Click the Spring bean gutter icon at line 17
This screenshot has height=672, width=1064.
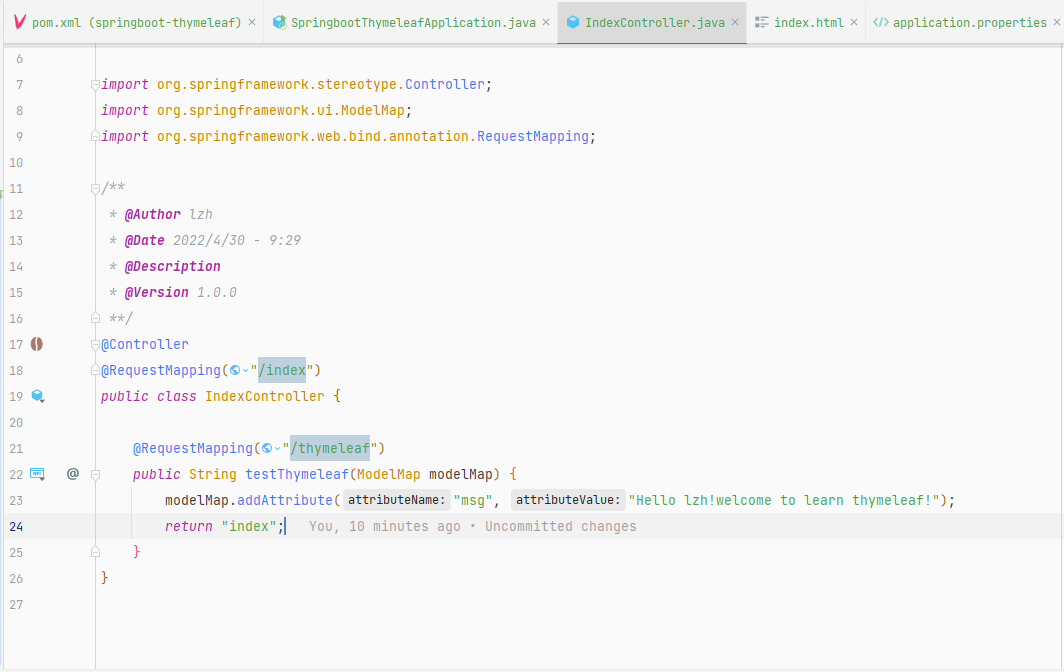click(37, 344)
